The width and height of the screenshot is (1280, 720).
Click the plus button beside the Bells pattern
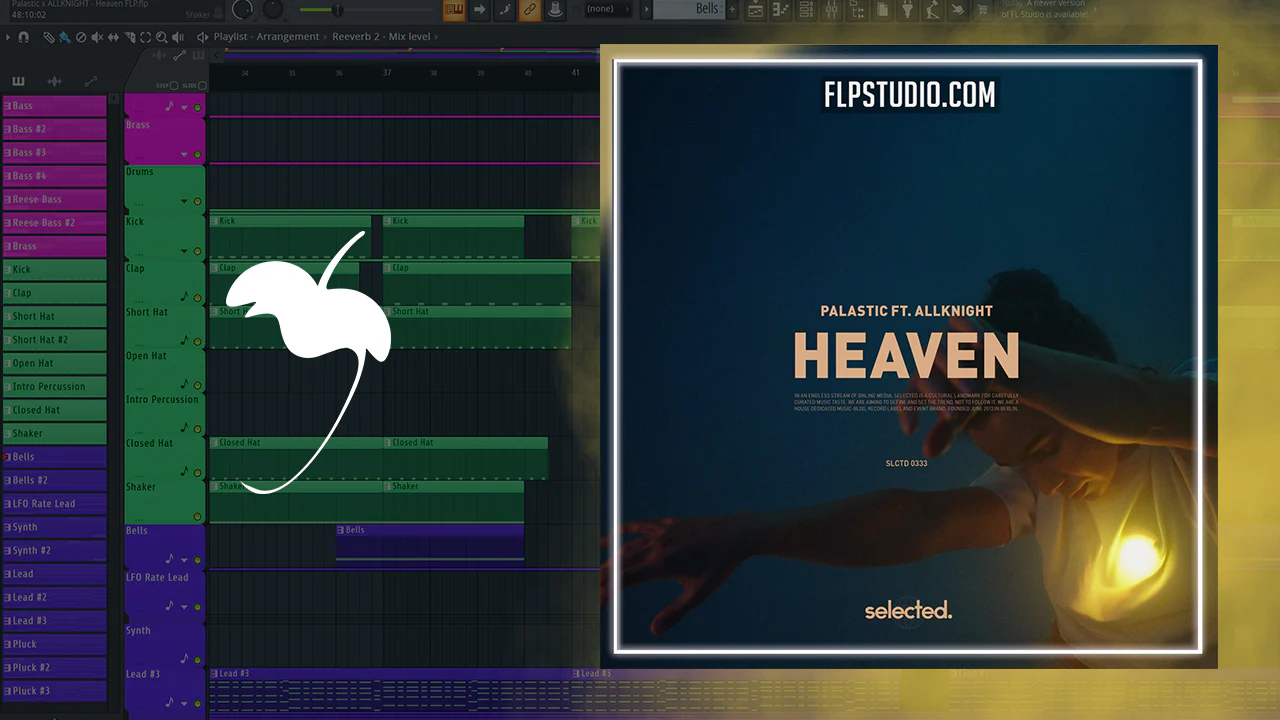733,9
